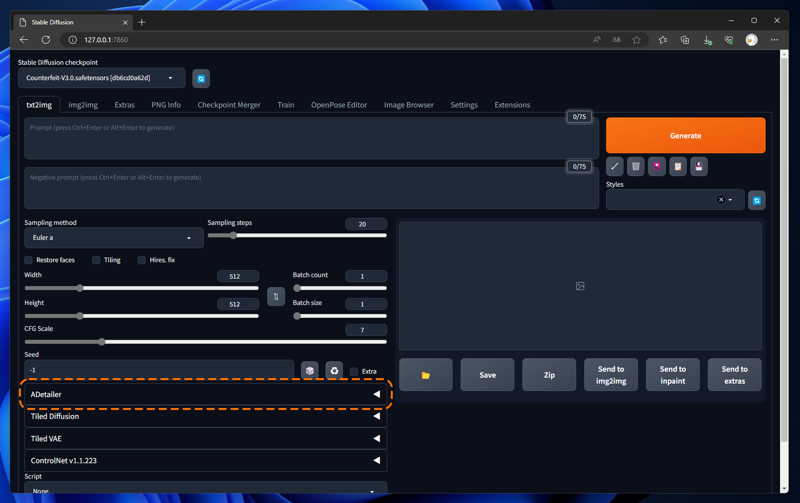Viewport: 800px width, 503px height.
Task: Open the OpenPose Editor tab
Action: (339, 105)
